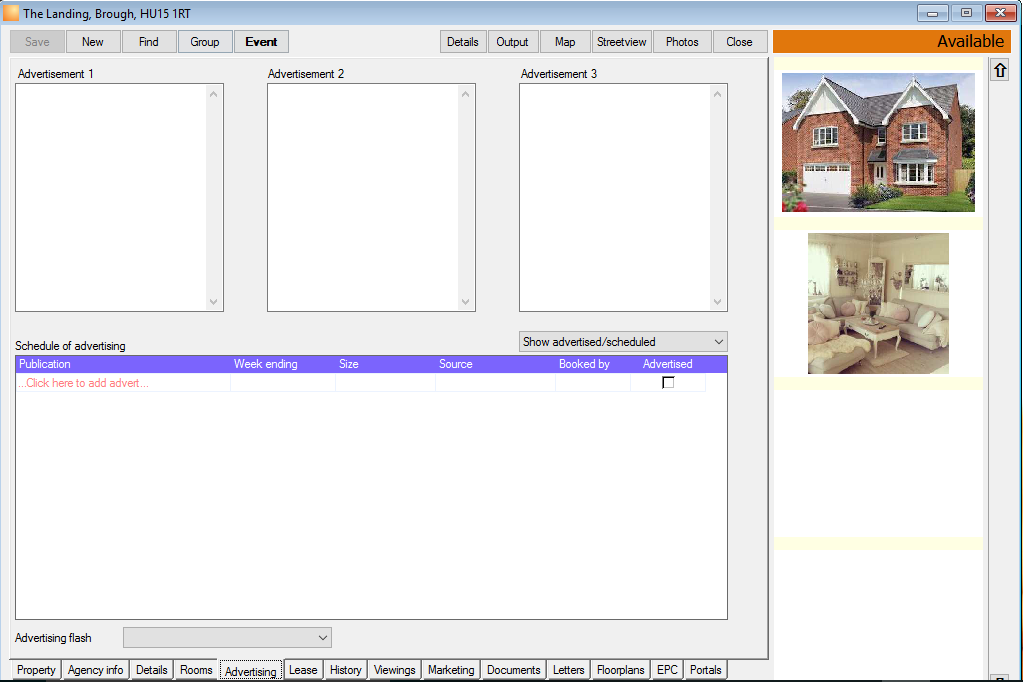Click the living room photo thumbnail
Image resolution: width=1023 pixels, height=682 pixels.
pyautogui.click(x=878, y=303)
